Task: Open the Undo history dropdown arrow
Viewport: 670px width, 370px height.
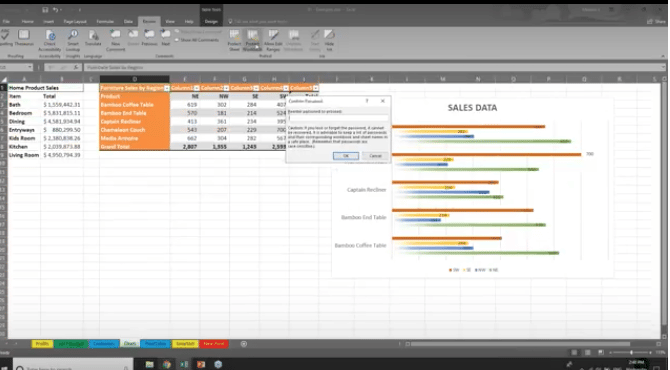Action: (x=62, y=9)
